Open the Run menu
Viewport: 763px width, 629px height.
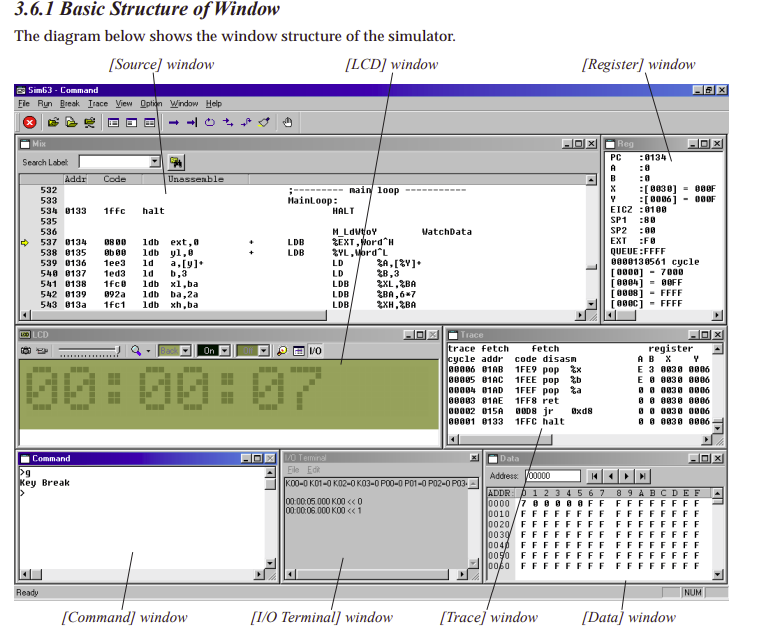click(x=45, y=104)
